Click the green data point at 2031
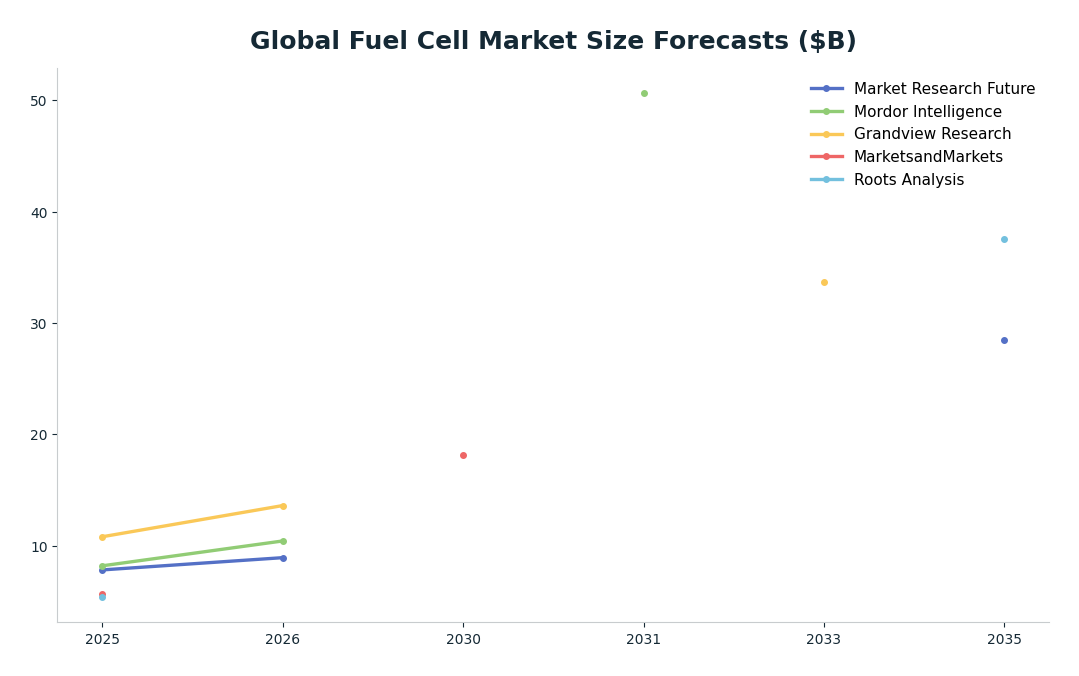1079x676 pixels. click(x=644, y=94)
